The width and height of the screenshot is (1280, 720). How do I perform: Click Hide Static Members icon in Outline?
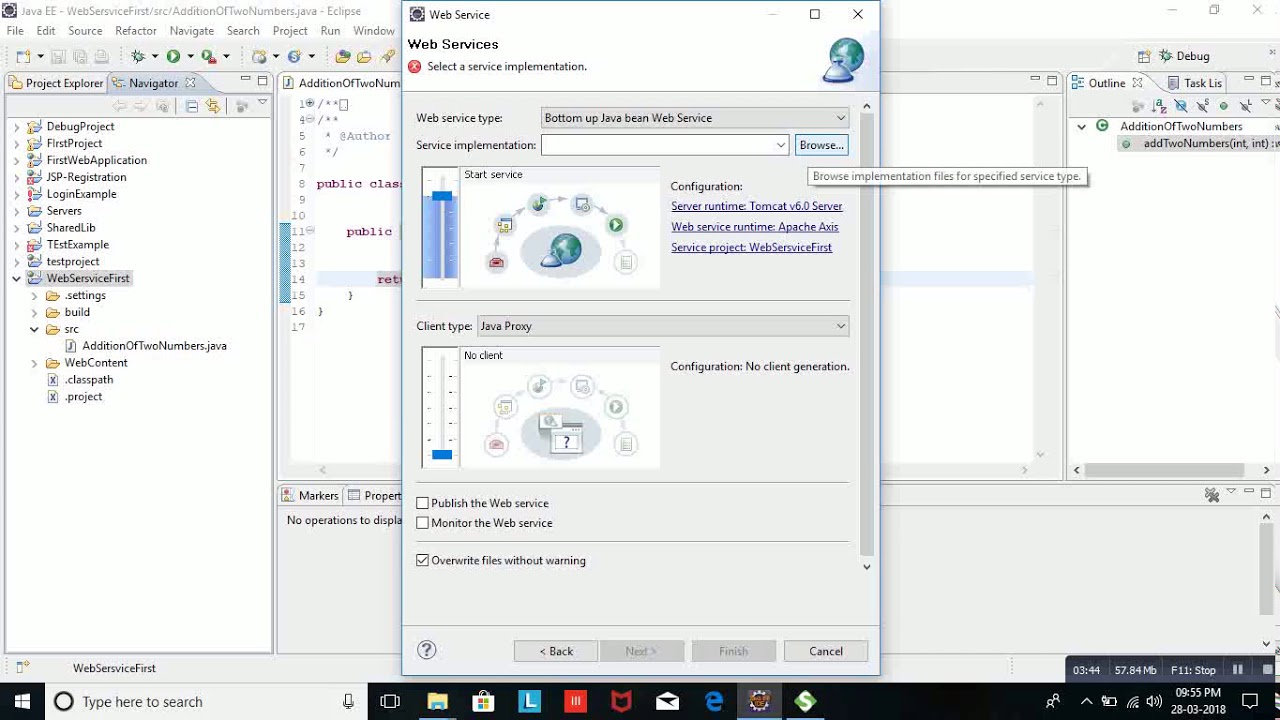(x=1202, y=105)
